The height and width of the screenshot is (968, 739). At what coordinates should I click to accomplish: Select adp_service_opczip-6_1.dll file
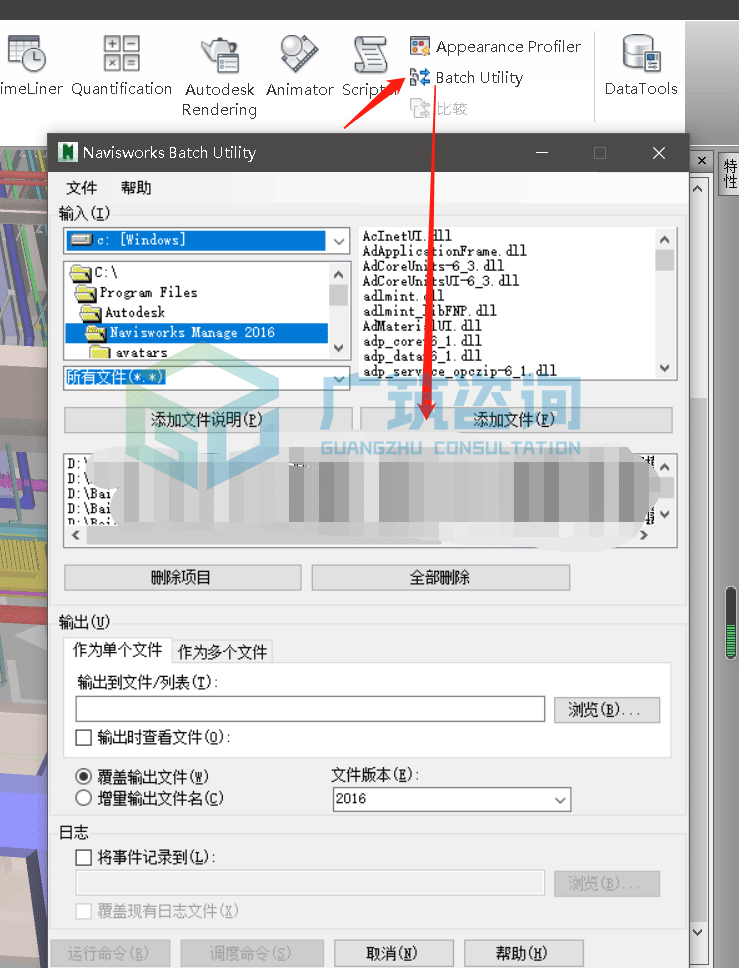pyautogui.click(x=459, y=370)
